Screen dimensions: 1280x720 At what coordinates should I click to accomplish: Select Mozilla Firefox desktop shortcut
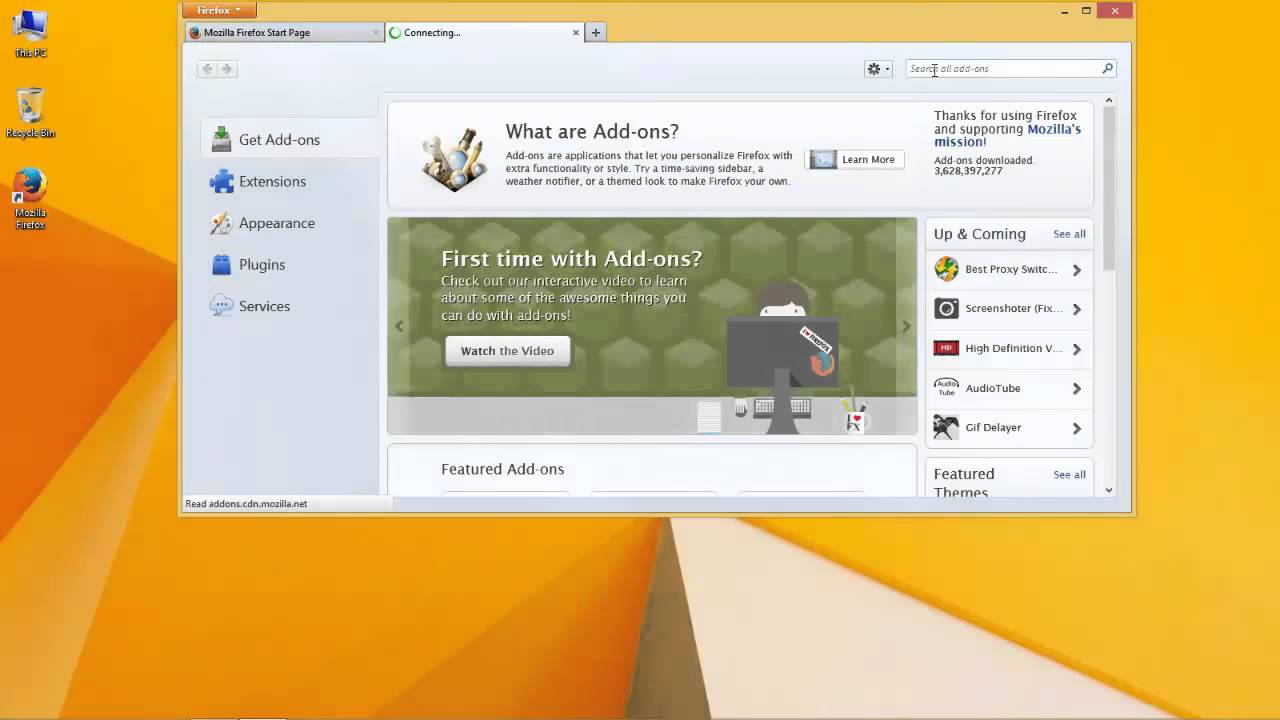[30, 199]
